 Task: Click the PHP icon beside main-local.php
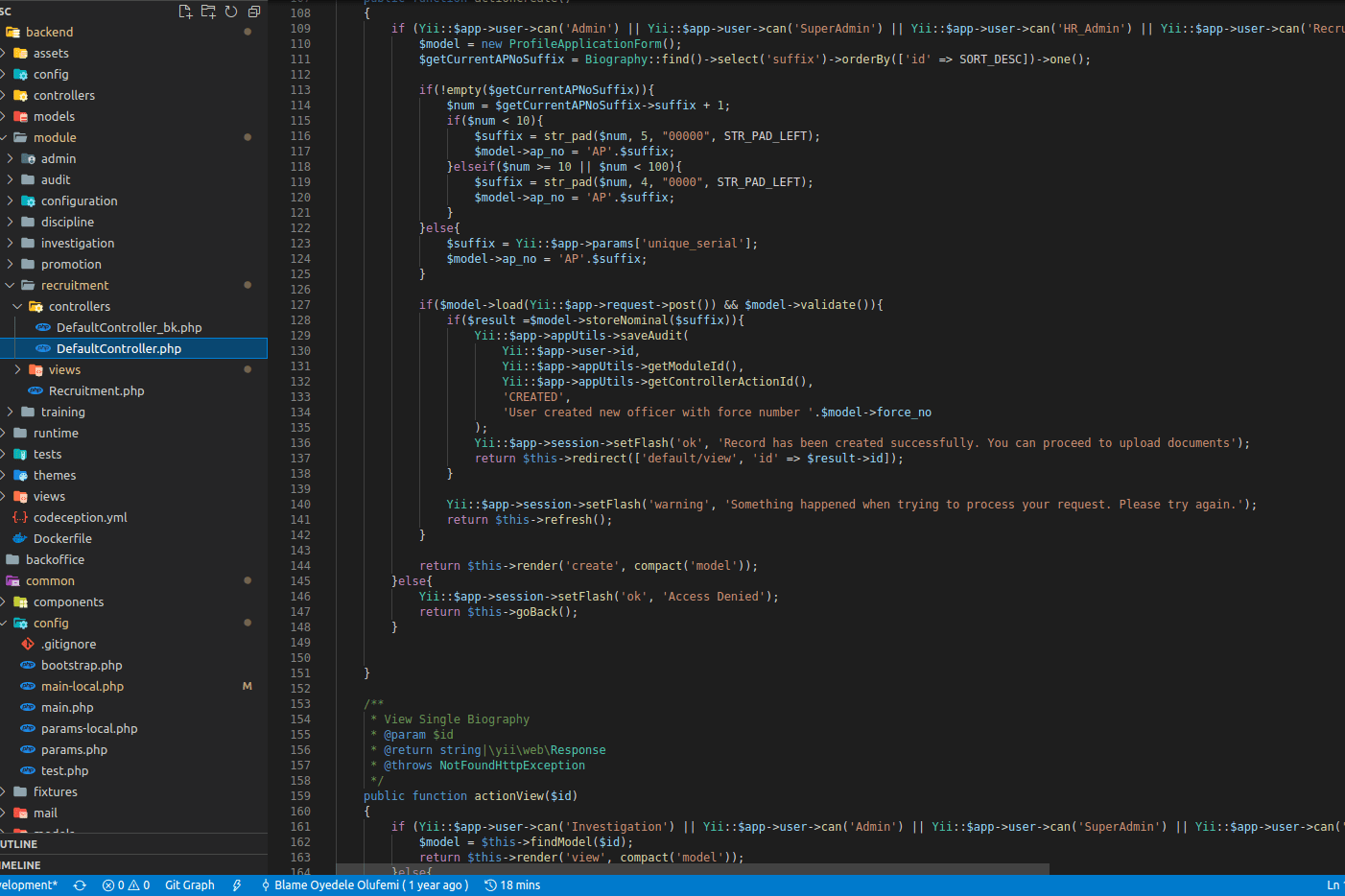click(28, 686)
